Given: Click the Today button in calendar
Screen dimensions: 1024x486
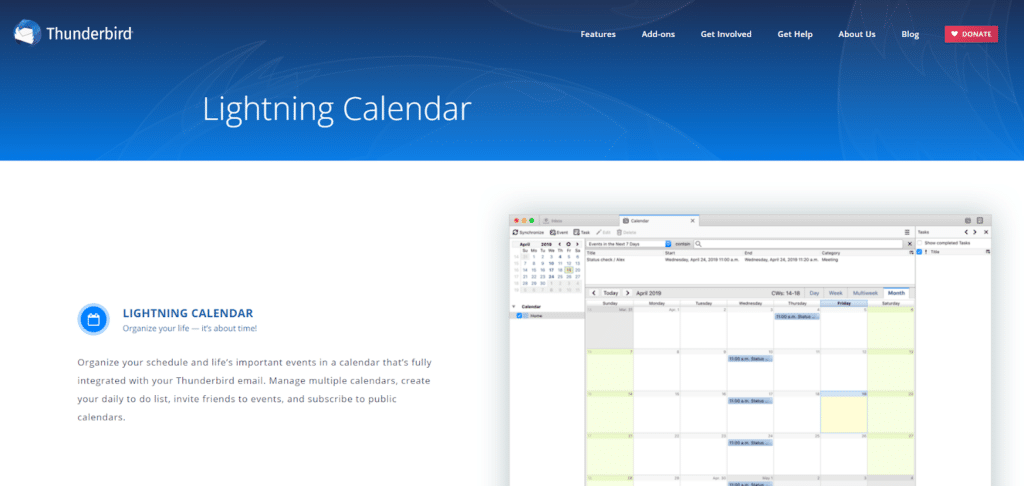Looking at the screenshot, I should tap(610, 293).
